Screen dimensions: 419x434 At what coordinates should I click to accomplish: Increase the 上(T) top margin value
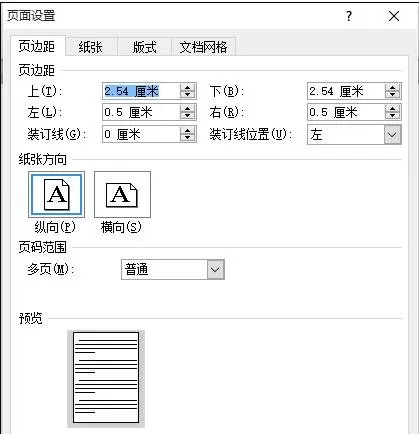point(188,88)
